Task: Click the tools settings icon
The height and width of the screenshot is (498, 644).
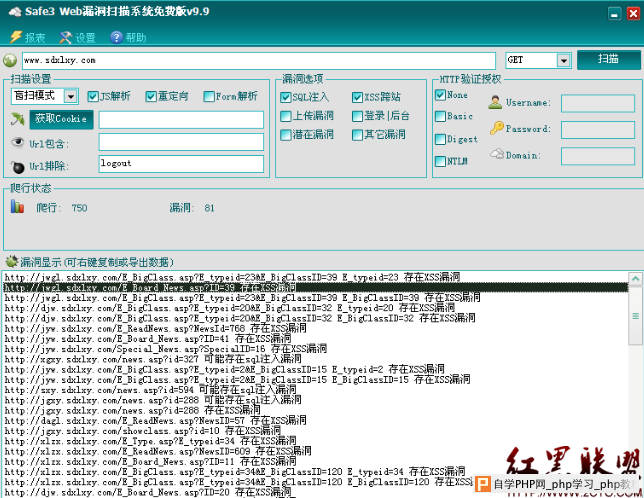Action: [65, 37]
